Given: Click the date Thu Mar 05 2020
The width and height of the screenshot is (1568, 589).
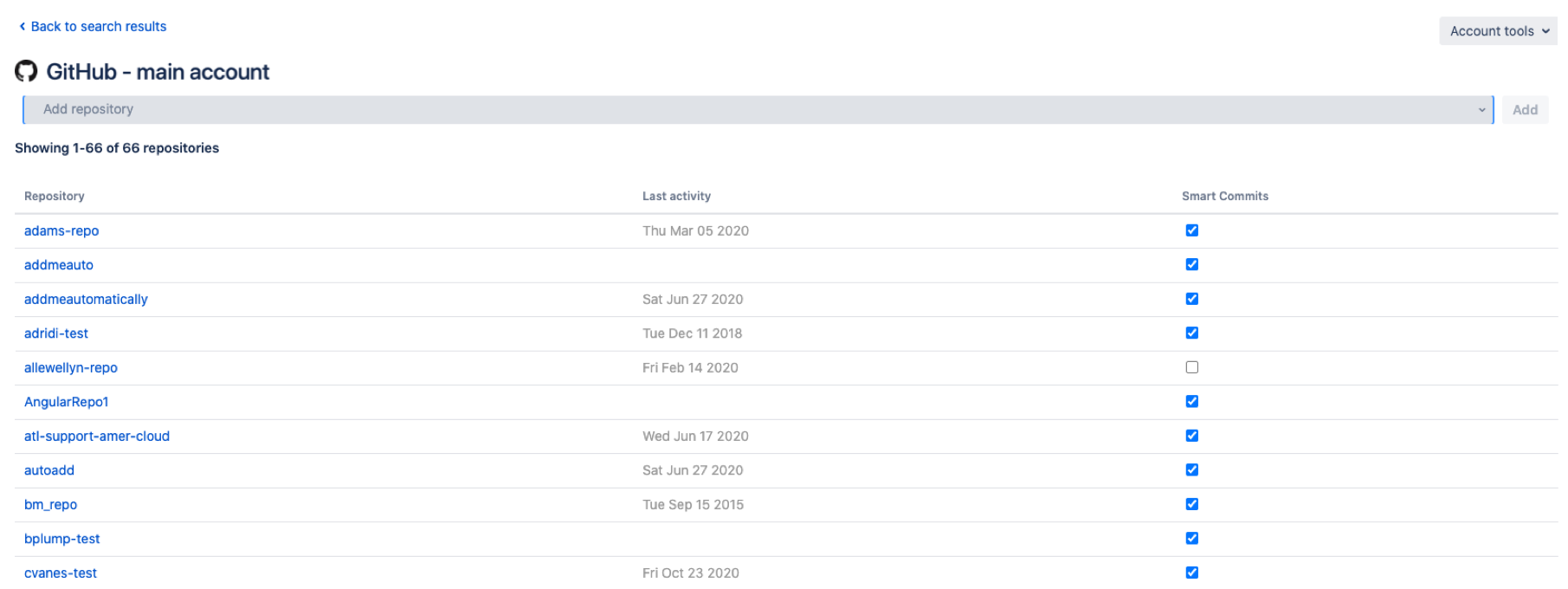Looking at the screenshot, I should click(x=695, y=231).
